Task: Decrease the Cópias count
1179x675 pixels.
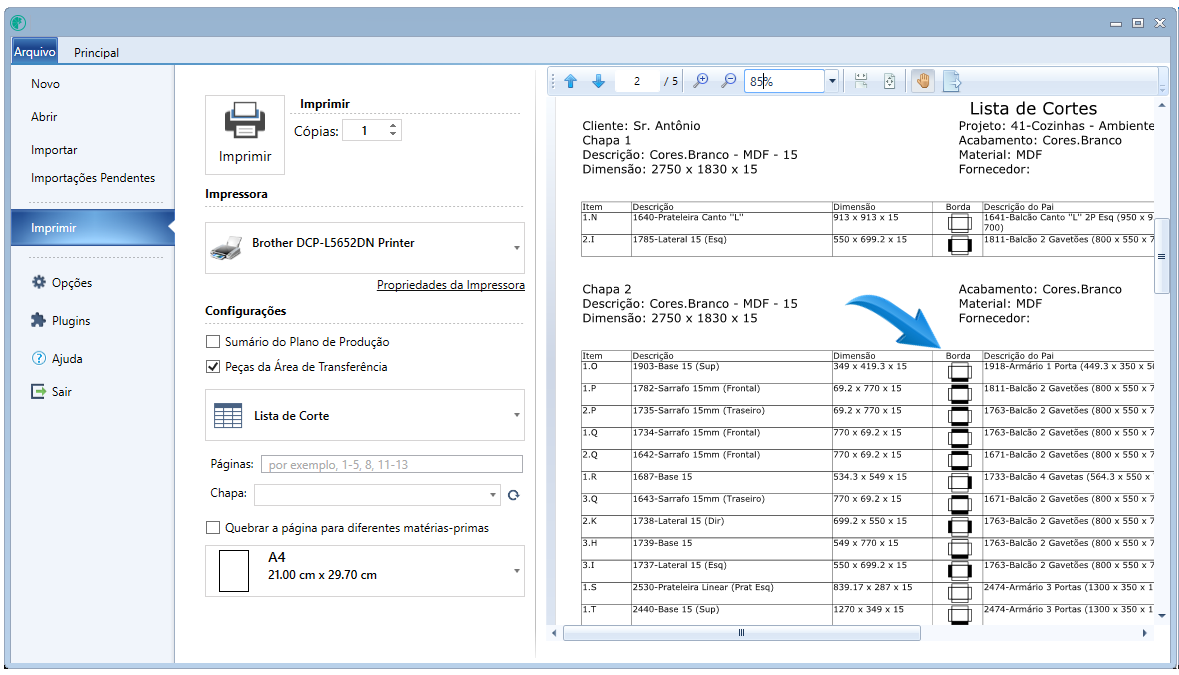Action: 392,135
